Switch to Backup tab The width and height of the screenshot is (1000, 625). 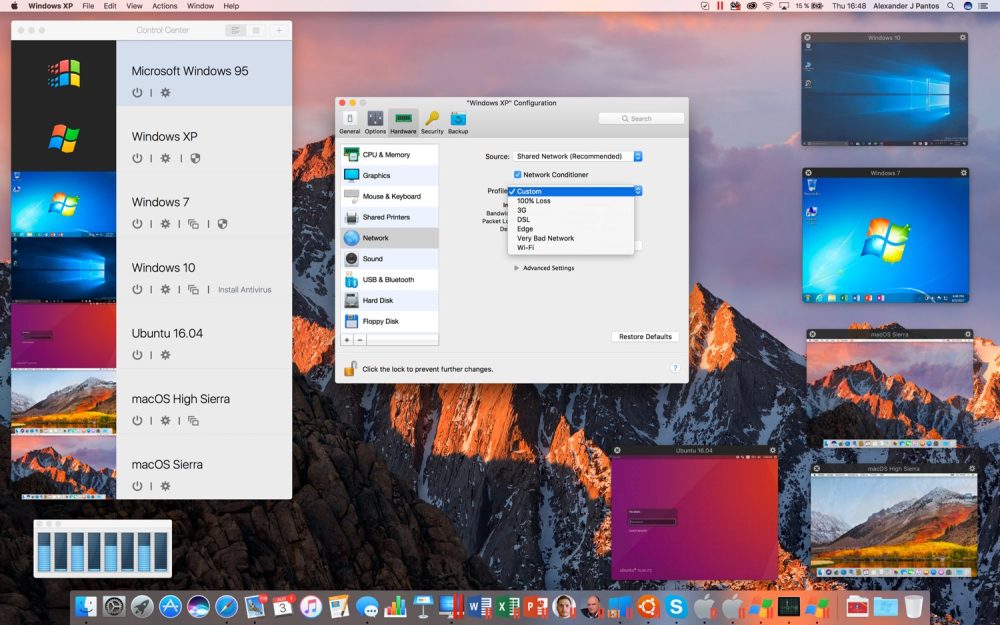click(458, 122)
